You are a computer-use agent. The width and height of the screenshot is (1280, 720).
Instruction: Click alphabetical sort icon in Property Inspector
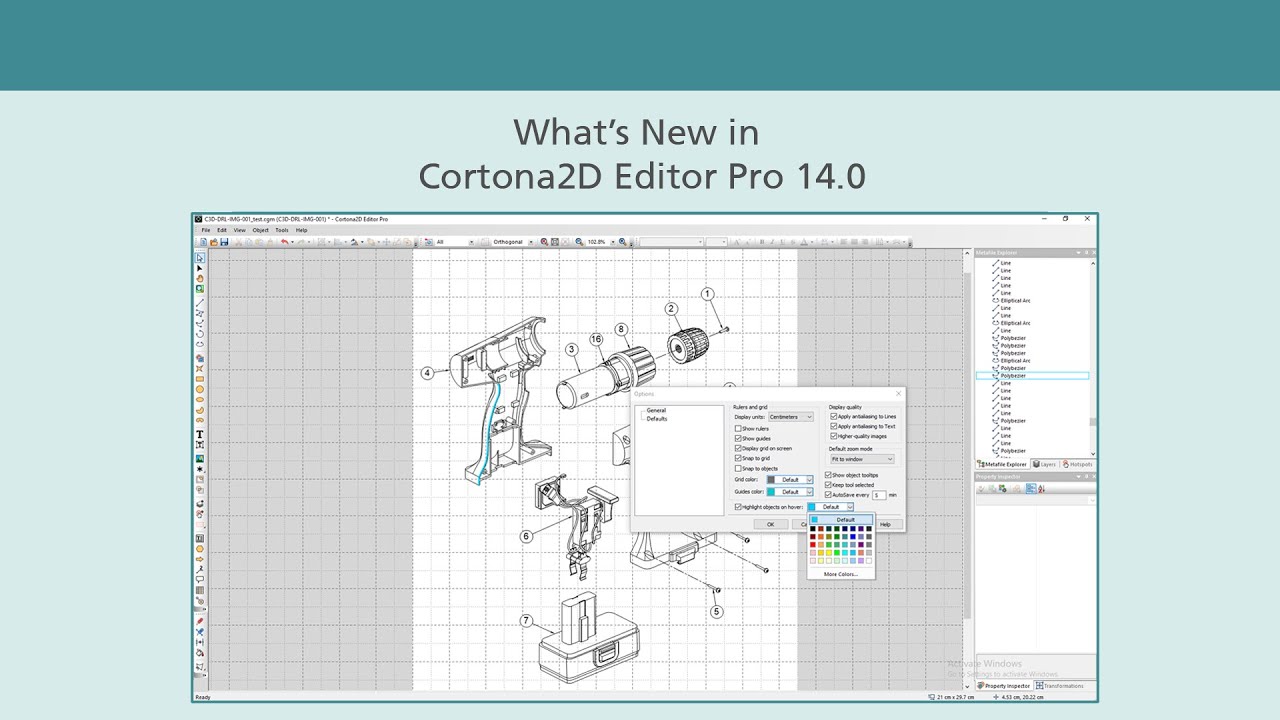1042,489
